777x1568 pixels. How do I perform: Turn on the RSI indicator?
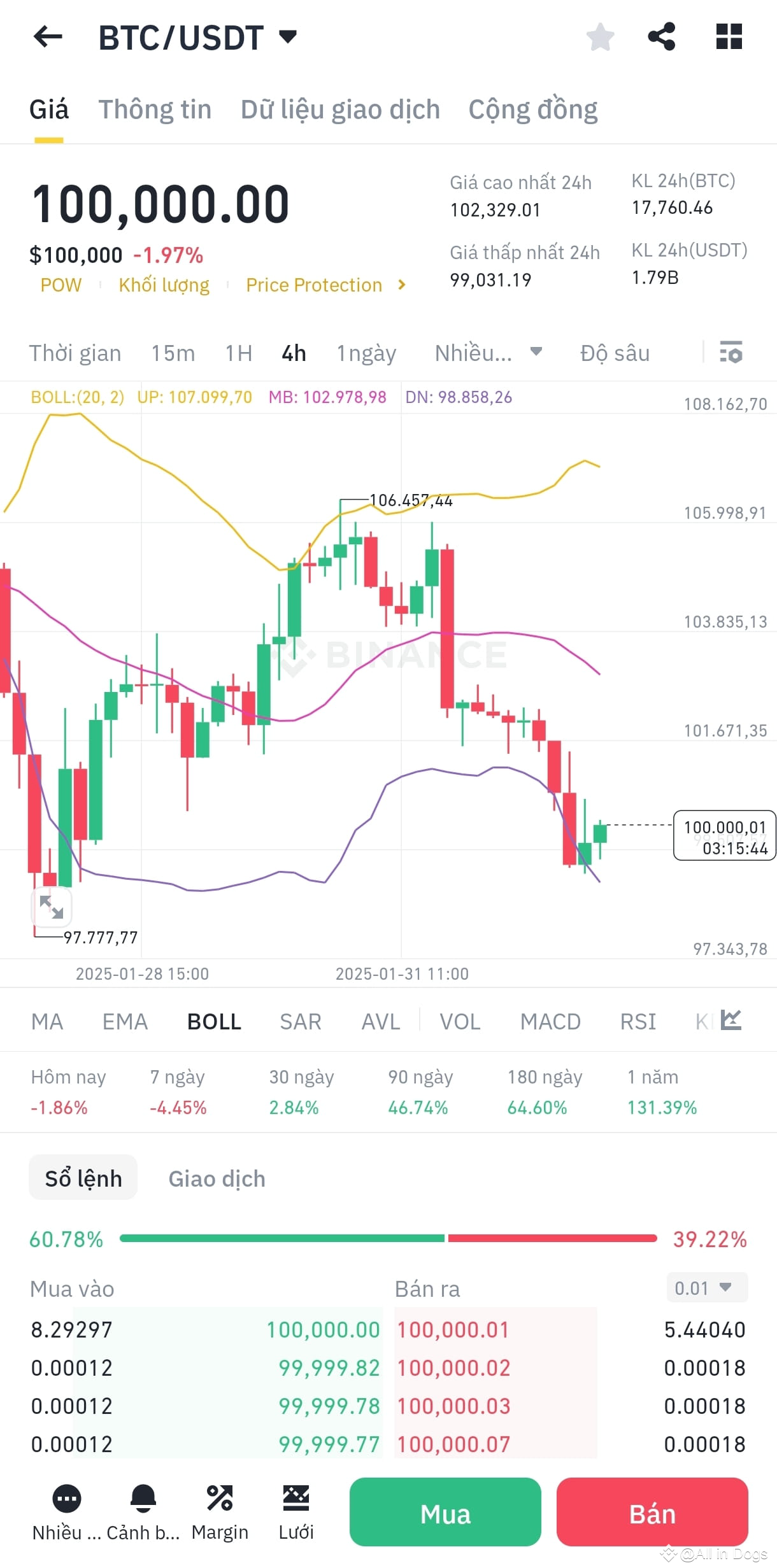tap(637, 1021)
